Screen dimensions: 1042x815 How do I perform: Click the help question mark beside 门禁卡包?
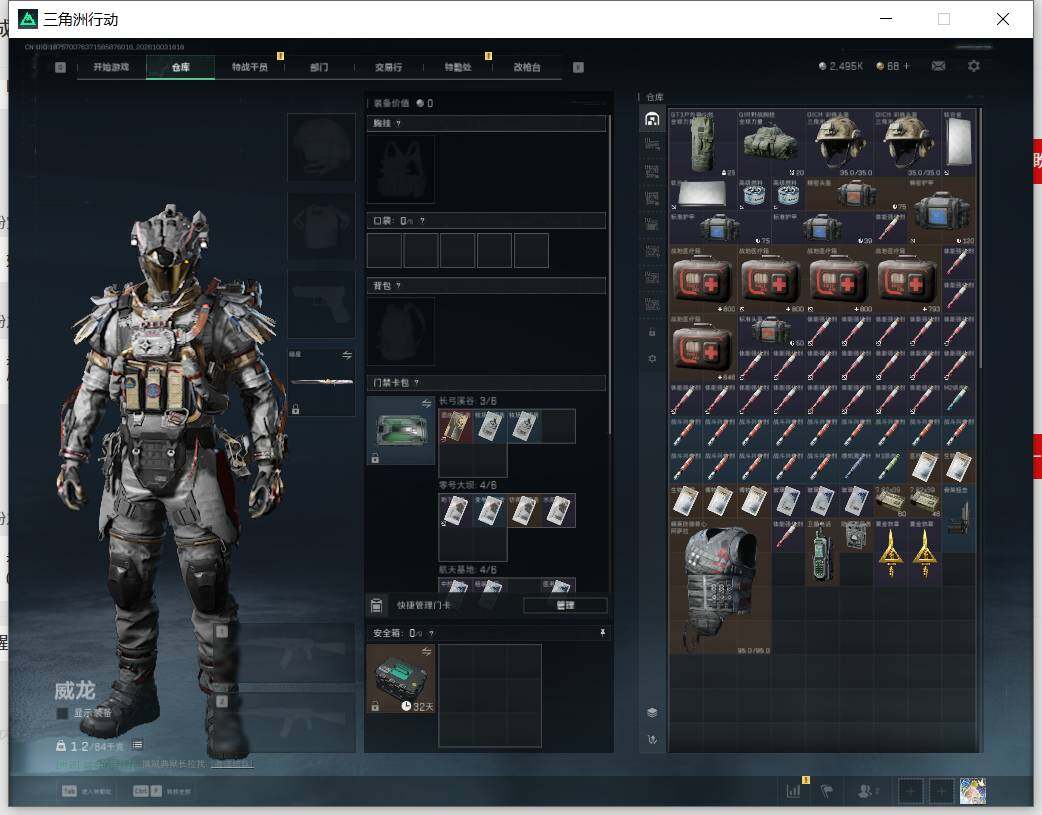coord(416,383)
